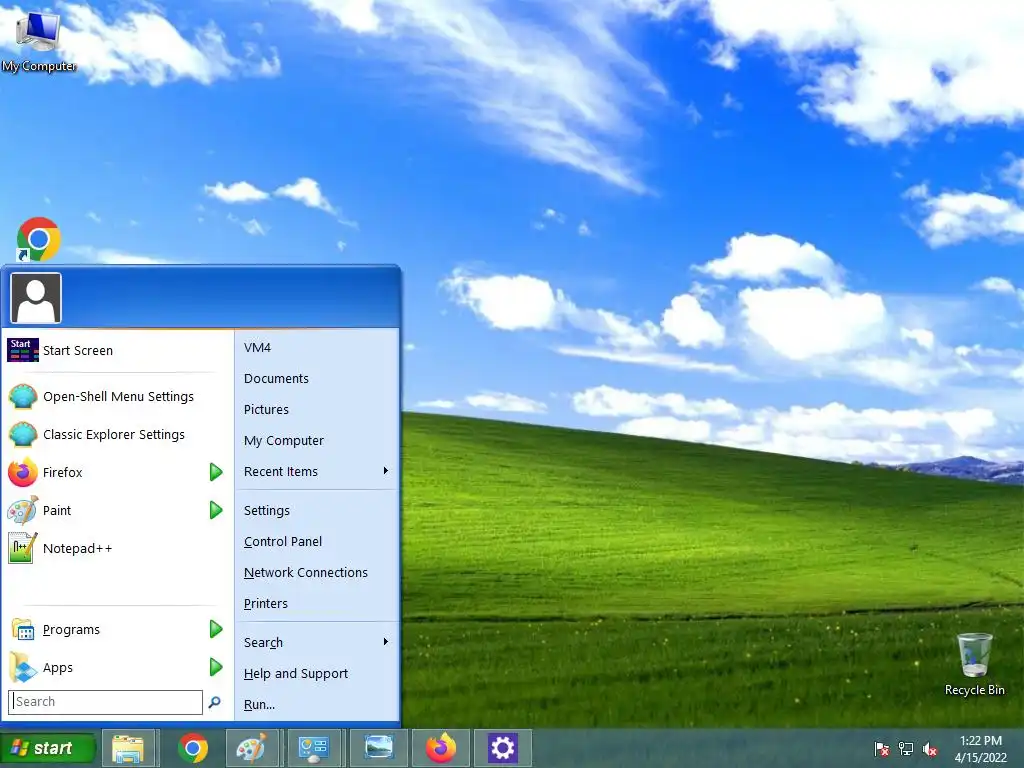
Task: Open the Settings gear in the taskbar
Action: click(502, 748)
